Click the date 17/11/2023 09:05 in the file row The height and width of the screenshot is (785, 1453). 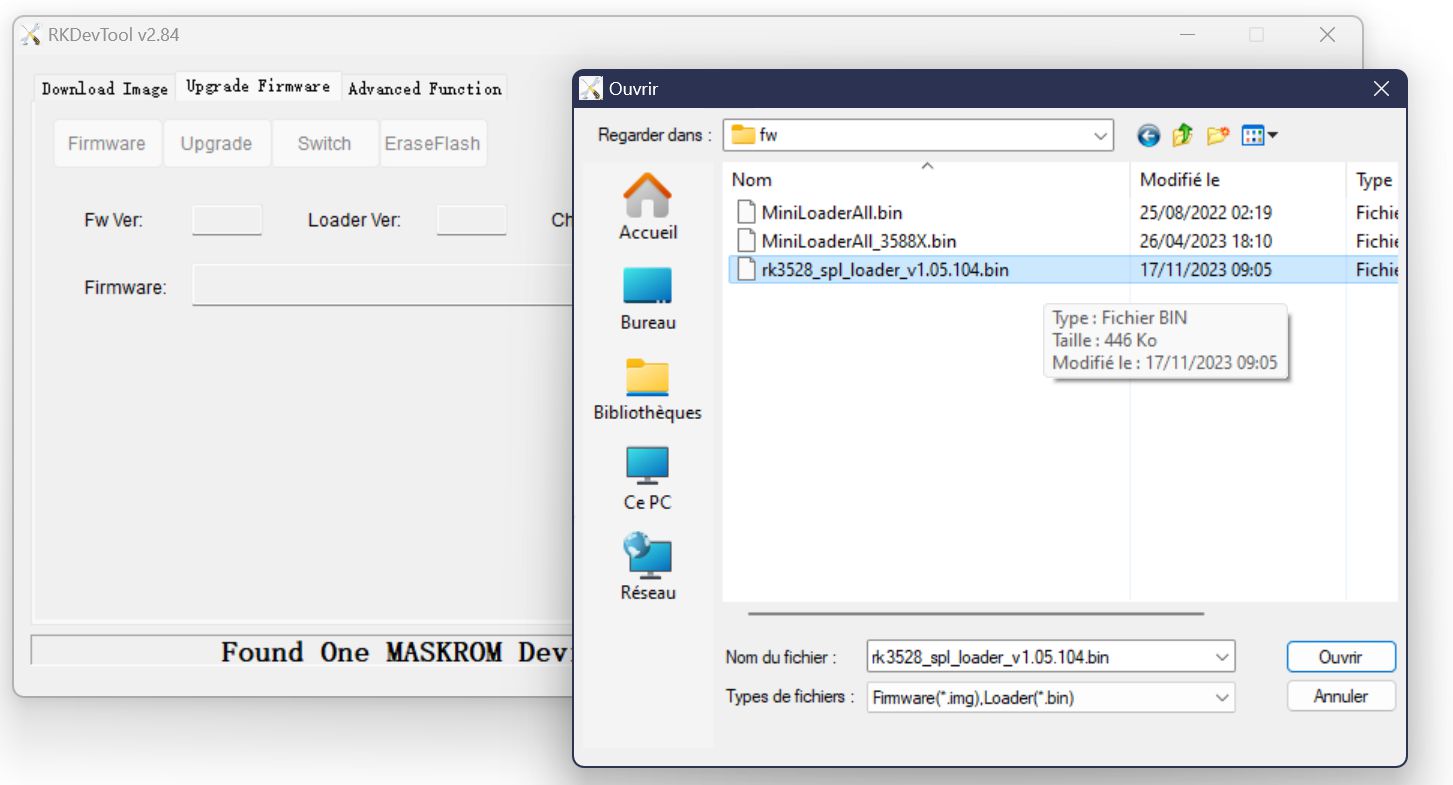[1205, 270]
